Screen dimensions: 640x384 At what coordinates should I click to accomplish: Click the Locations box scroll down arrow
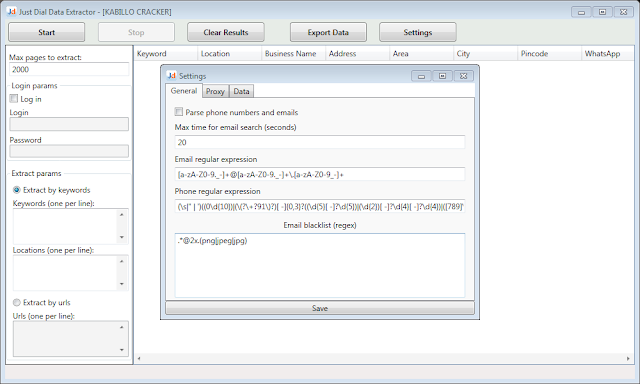point(122,284)
